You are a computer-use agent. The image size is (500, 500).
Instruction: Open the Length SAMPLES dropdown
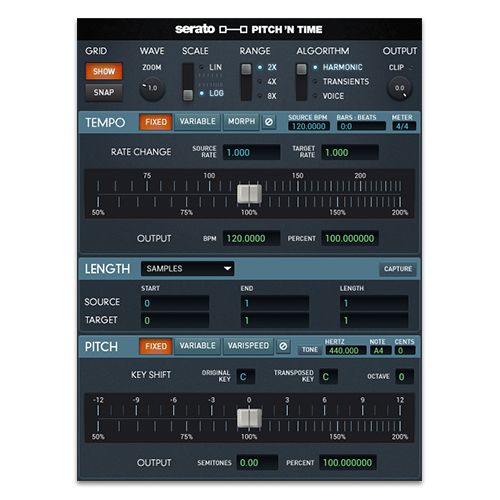tap(188, 269)
